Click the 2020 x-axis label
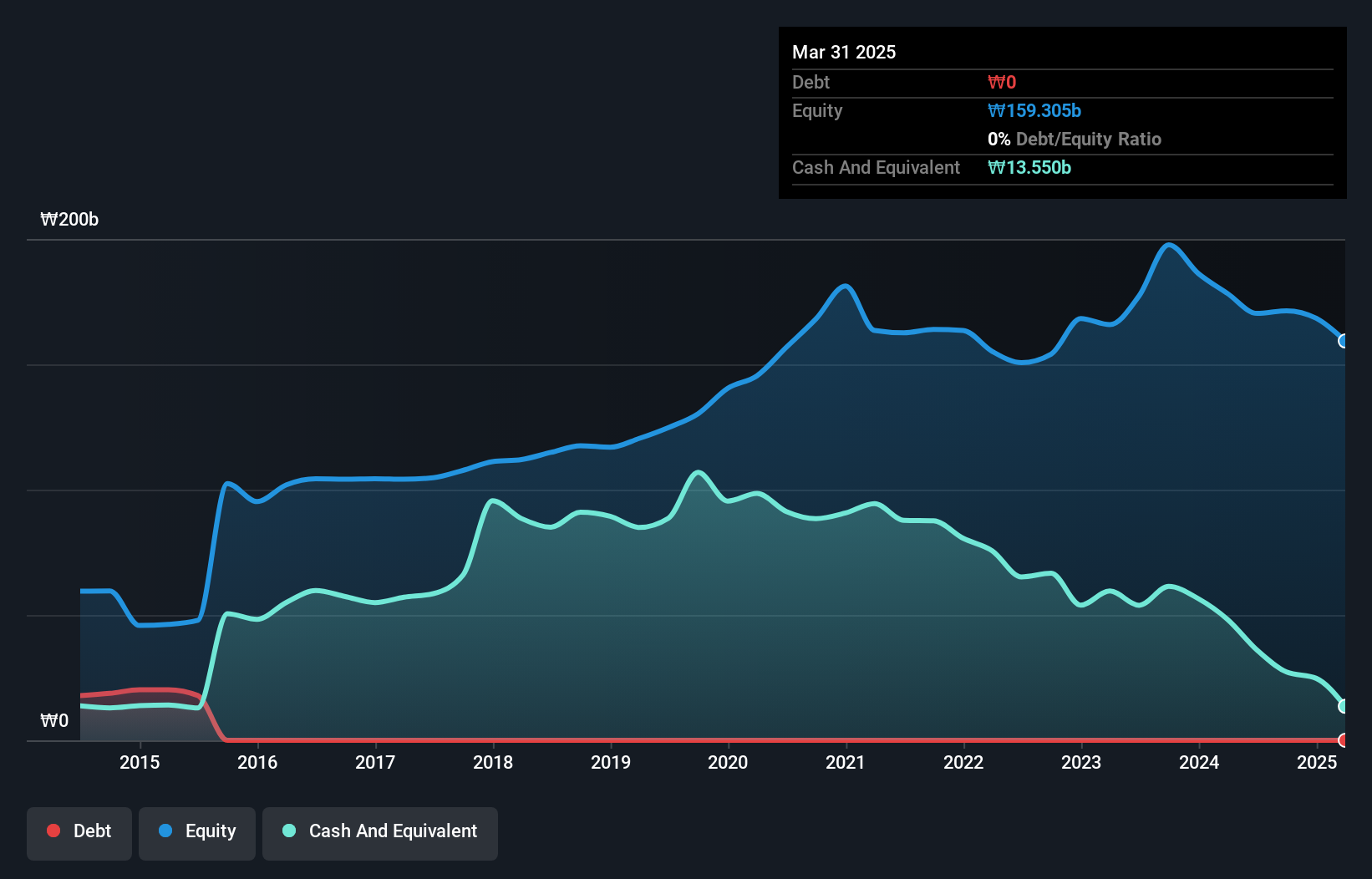Screen dimensions: 1372x879 [728, 762]
